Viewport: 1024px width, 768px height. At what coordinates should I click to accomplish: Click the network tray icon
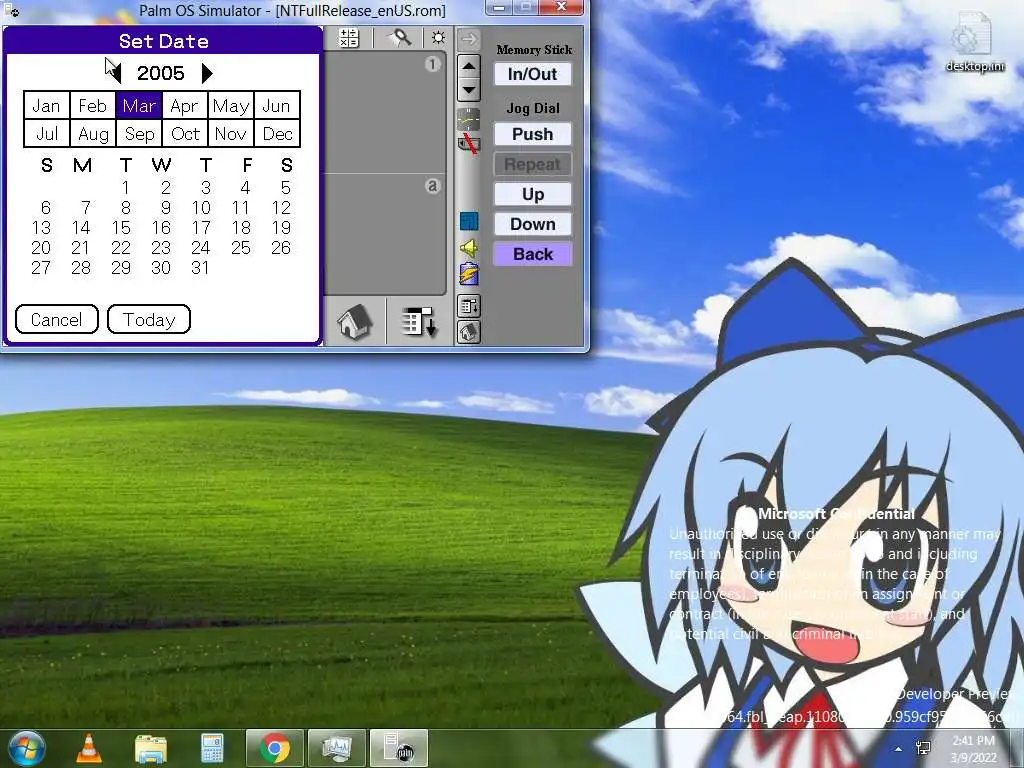(x=924, y=748)
